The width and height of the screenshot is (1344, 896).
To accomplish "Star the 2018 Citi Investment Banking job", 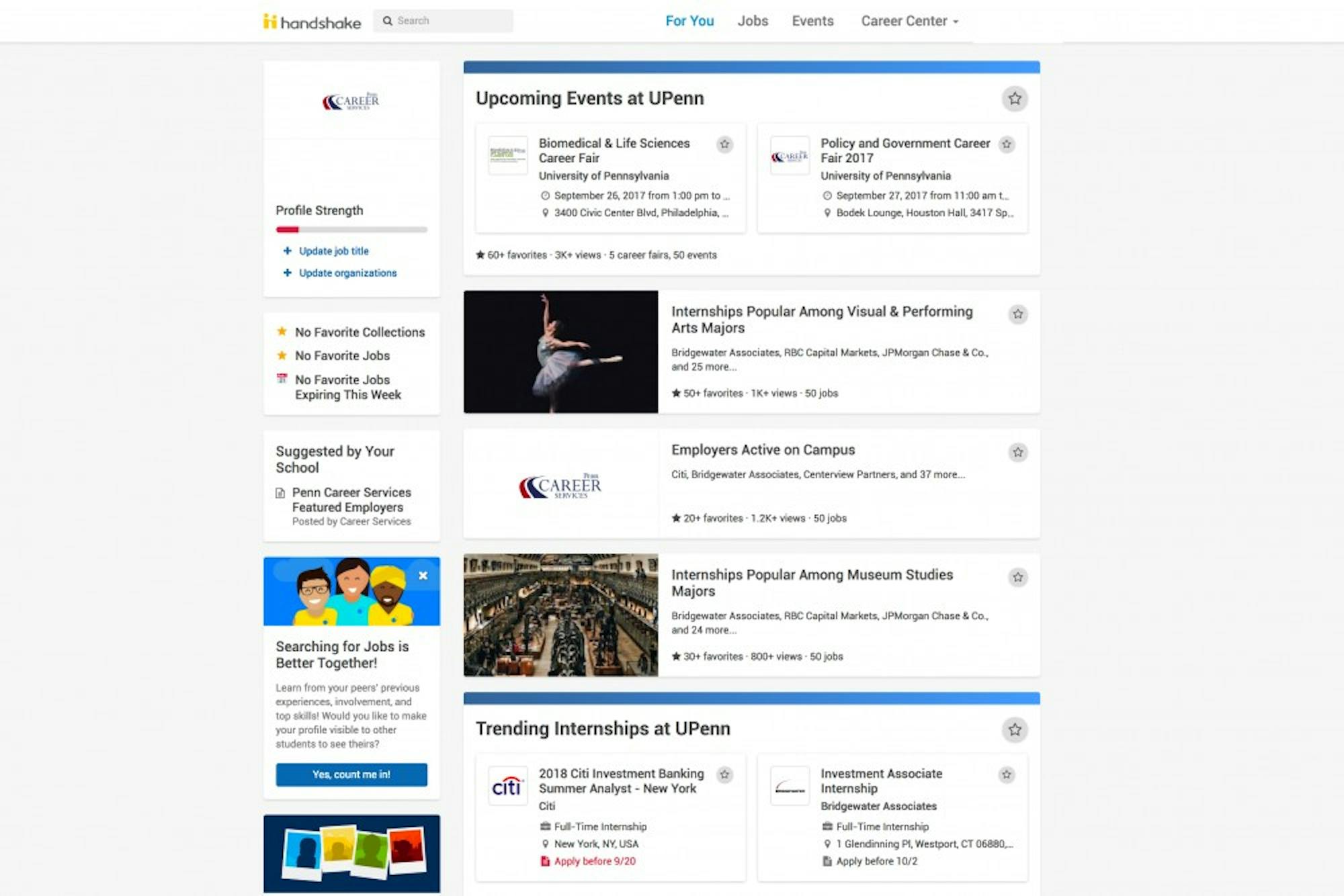I will (724, 775).
